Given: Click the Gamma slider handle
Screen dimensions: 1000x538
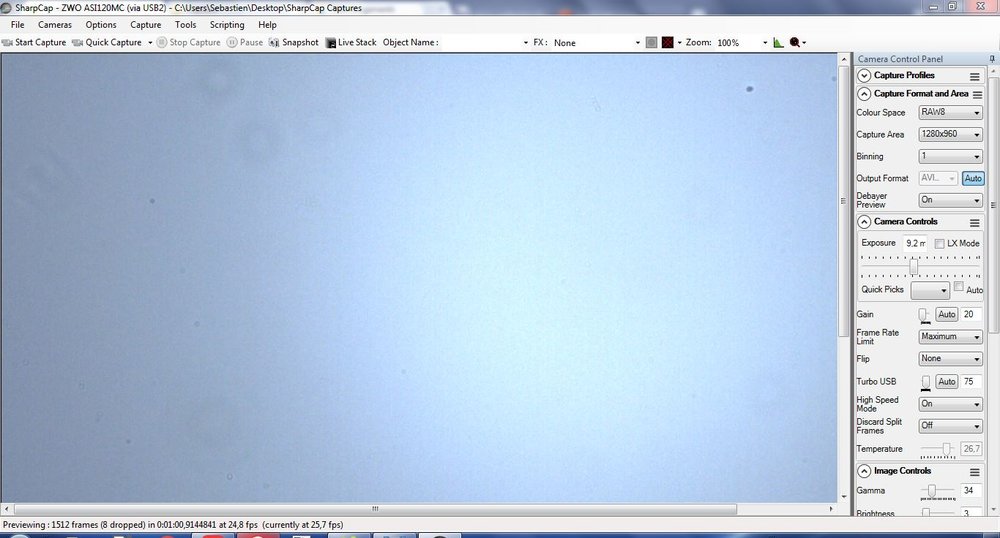Looking at the screenshot, I should [932, 491].
